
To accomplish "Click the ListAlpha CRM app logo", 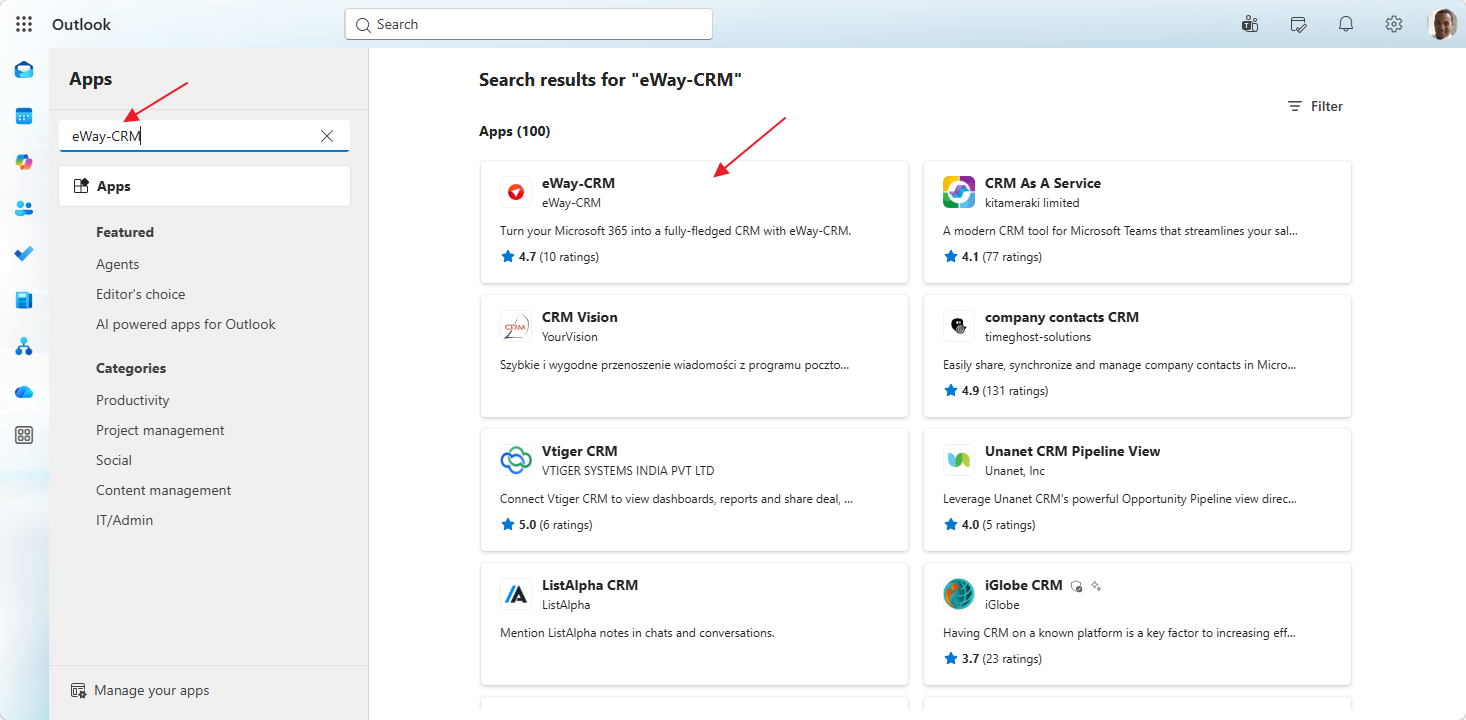I will 516,594.
